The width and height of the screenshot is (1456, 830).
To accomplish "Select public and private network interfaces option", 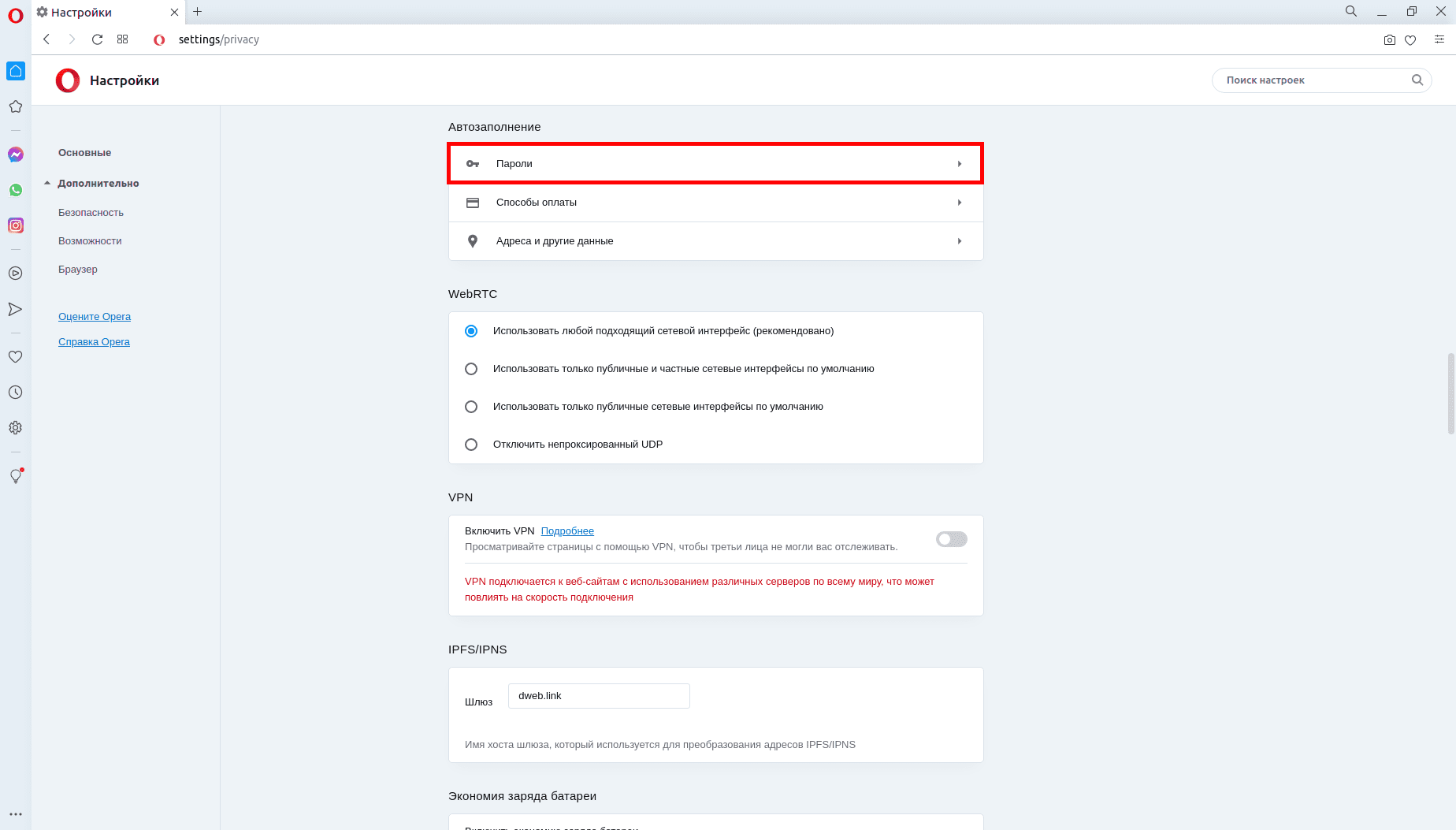I will [471, 369].
